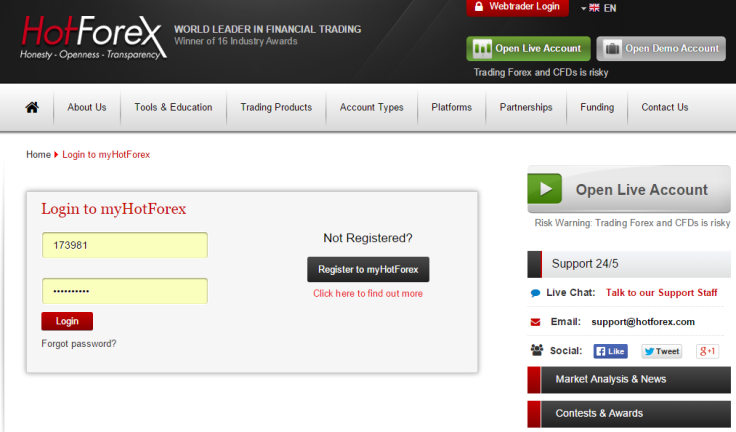
Task: Click the Live Chat speech bubble icon
Action: pos(536,293)
